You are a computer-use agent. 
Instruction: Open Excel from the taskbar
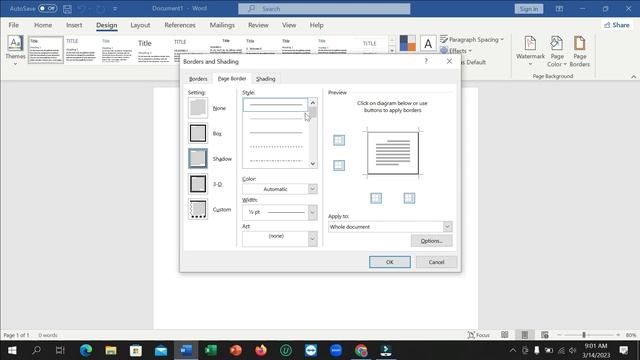[x=211, y=350]
